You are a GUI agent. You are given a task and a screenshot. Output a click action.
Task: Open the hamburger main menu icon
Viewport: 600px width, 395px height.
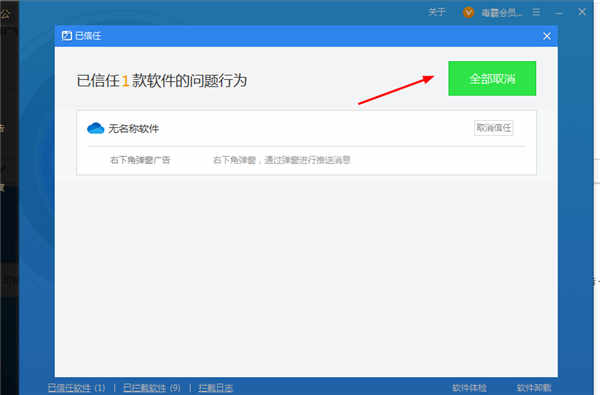[x=536, y=12]
